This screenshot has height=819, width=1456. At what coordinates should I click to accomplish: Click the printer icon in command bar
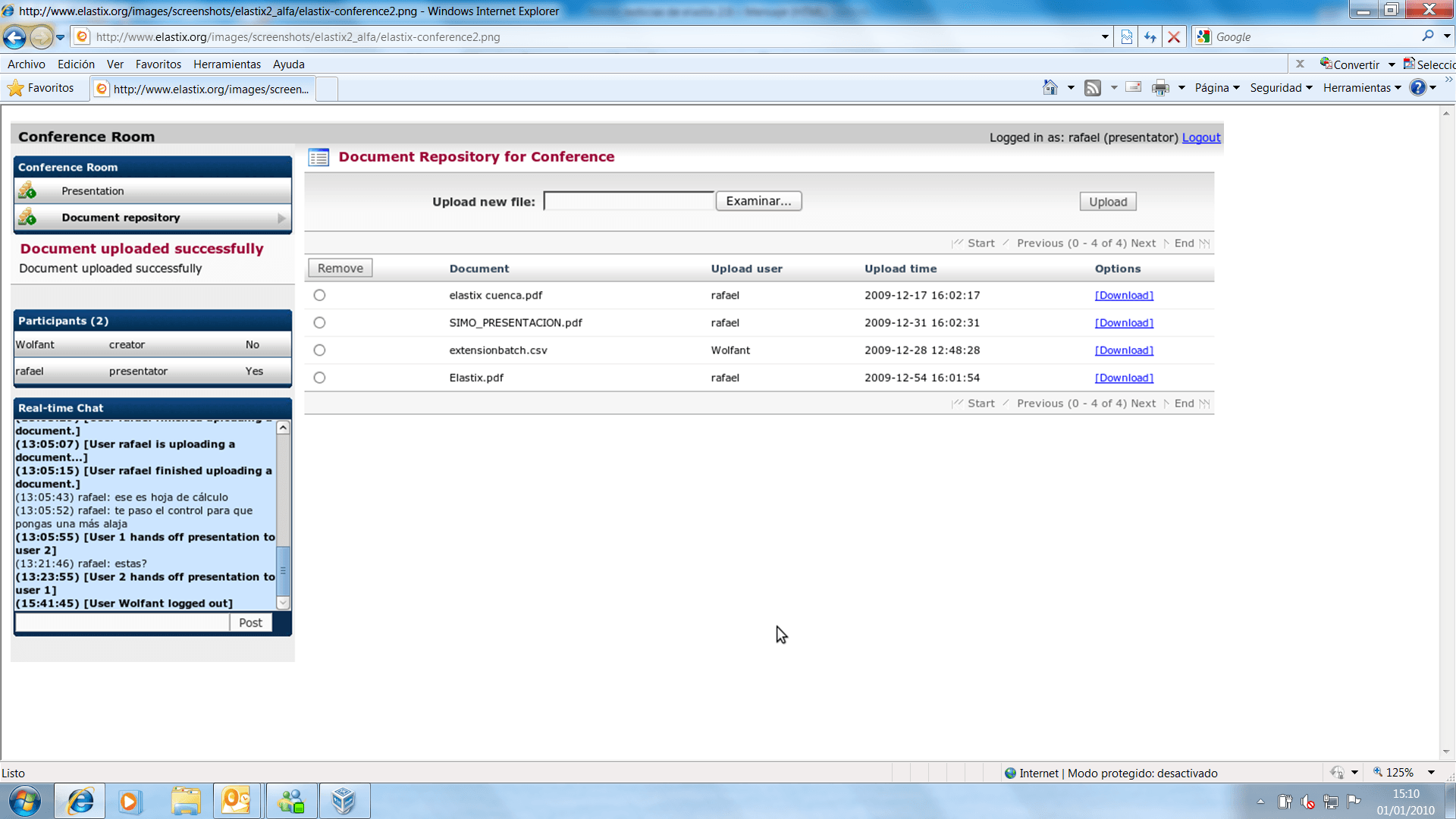1160,88
